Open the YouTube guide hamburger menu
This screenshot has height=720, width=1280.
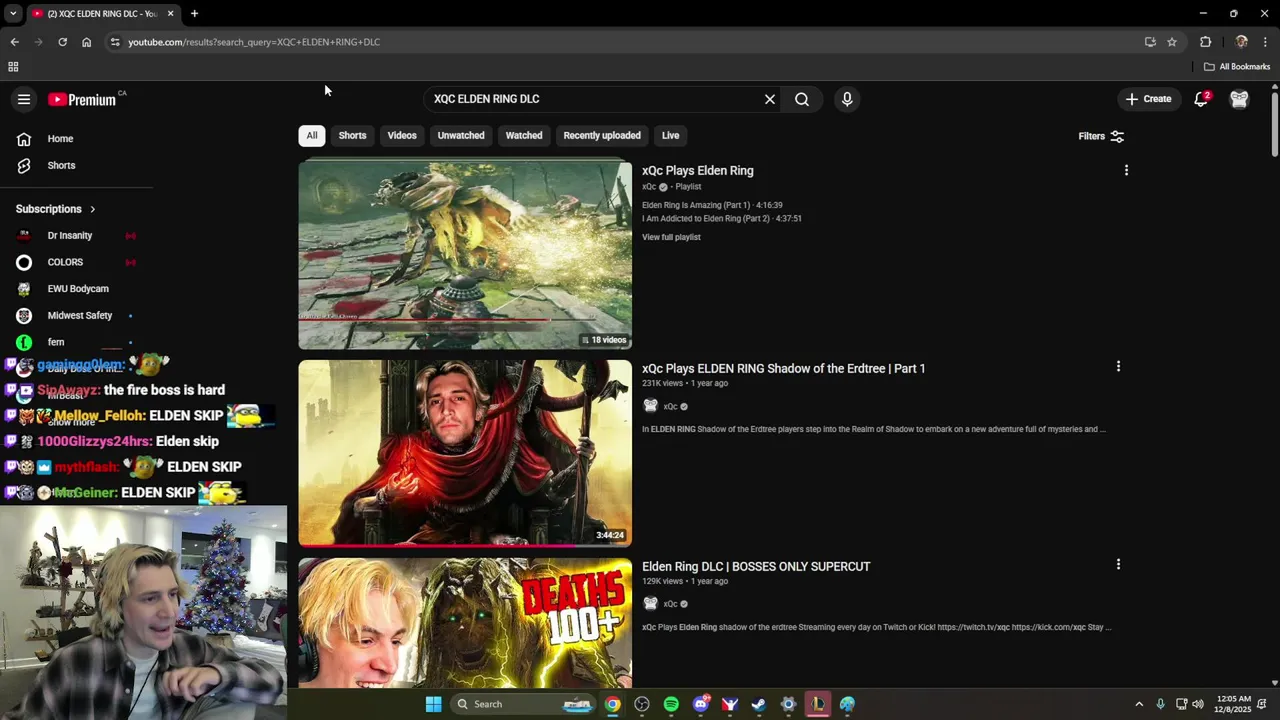pyautogui.click(x=24, y=99)
